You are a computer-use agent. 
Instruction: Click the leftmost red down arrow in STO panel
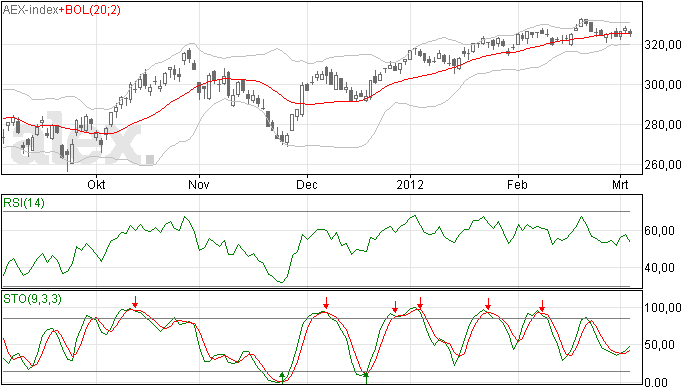[136, 302]
